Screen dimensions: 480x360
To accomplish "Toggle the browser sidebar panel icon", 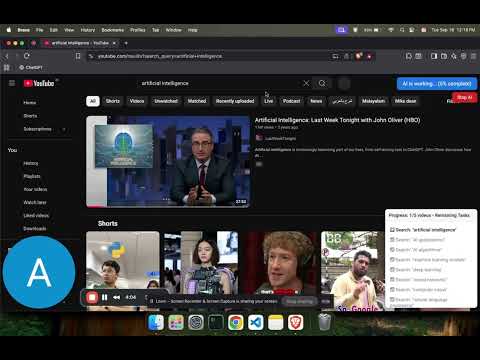I will [434, 56].
